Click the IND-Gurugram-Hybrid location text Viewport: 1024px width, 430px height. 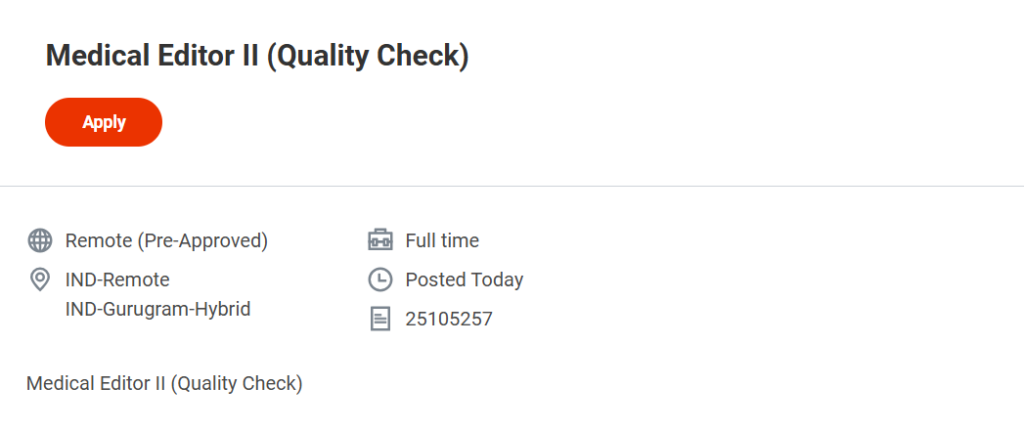tap(157, 309)
